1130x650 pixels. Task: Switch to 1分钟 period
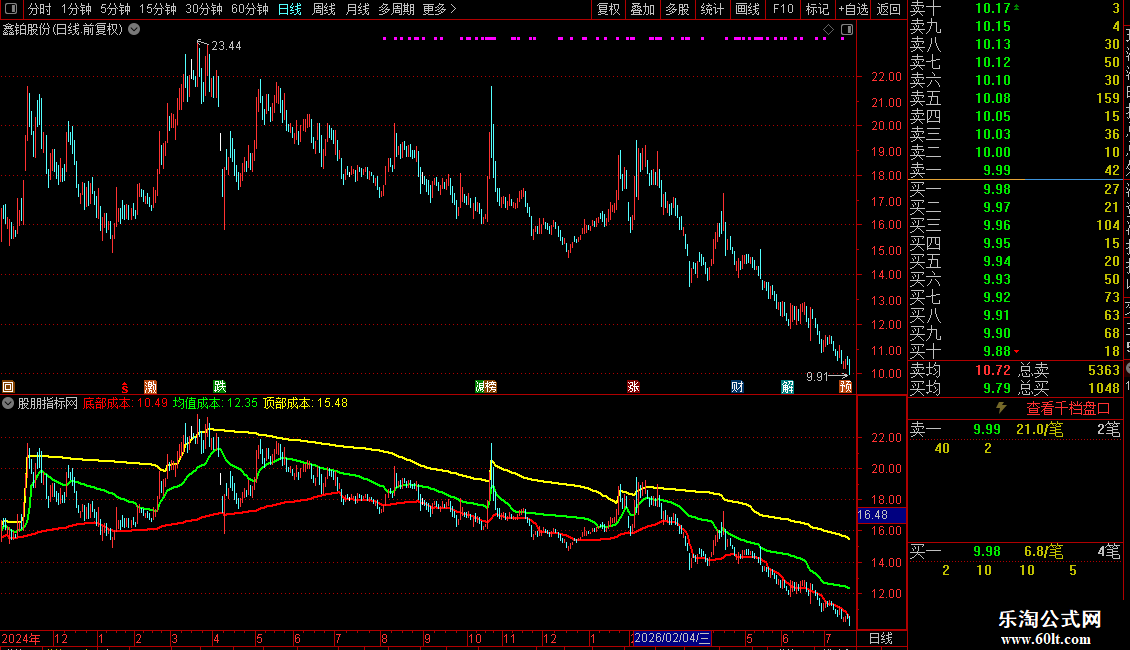[x=76, y=9]
